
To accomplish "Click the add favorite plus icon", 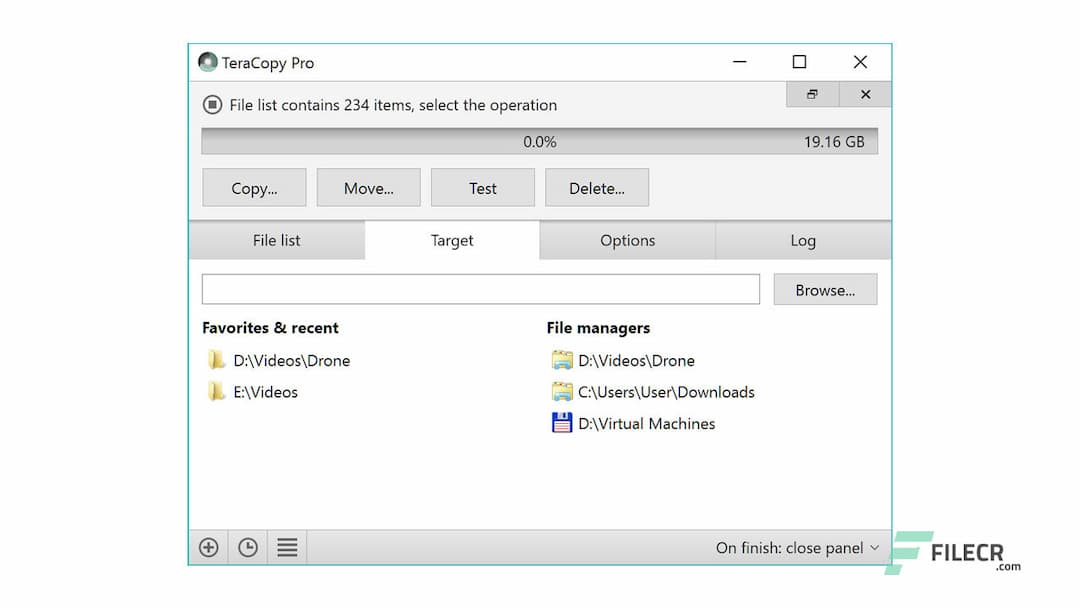I will point(208,547).
